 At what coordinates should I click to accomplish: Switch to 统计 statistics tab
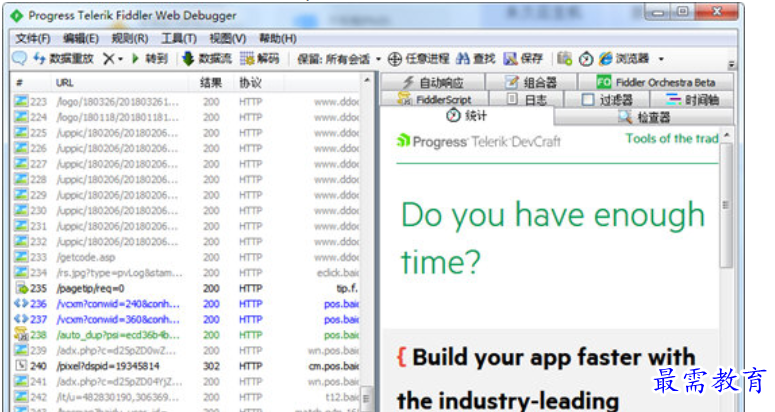click(x=466, y=116)
